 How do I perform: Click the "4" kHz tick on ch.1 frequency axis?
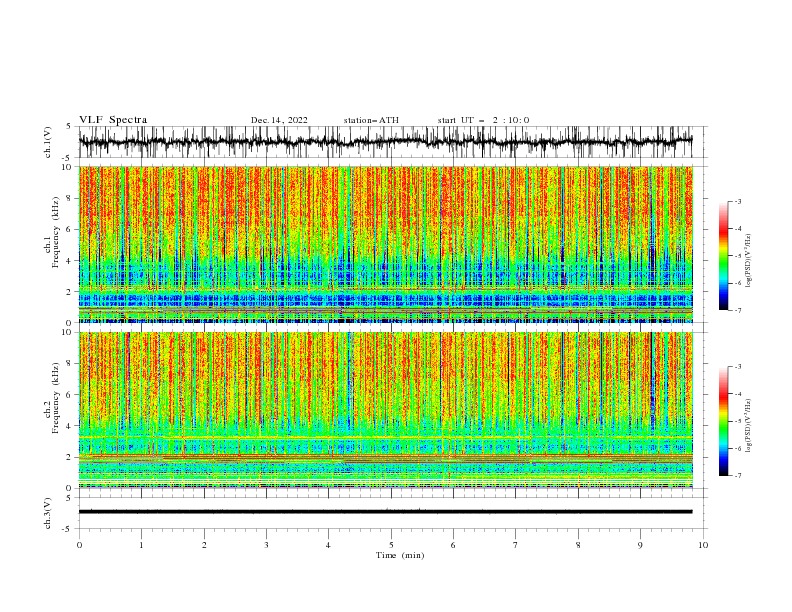(x=70, y=261)
